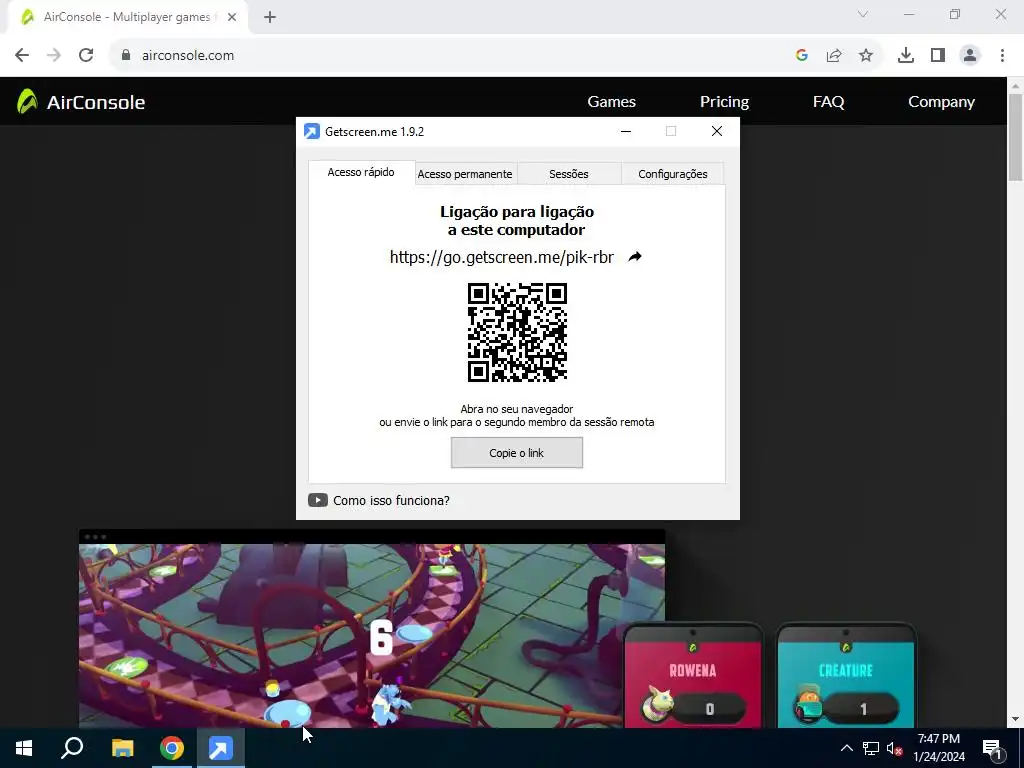Viewport: 1024px width, 768px height.
Task: Click the share arrow next to the link
Action: coord(635,257)
